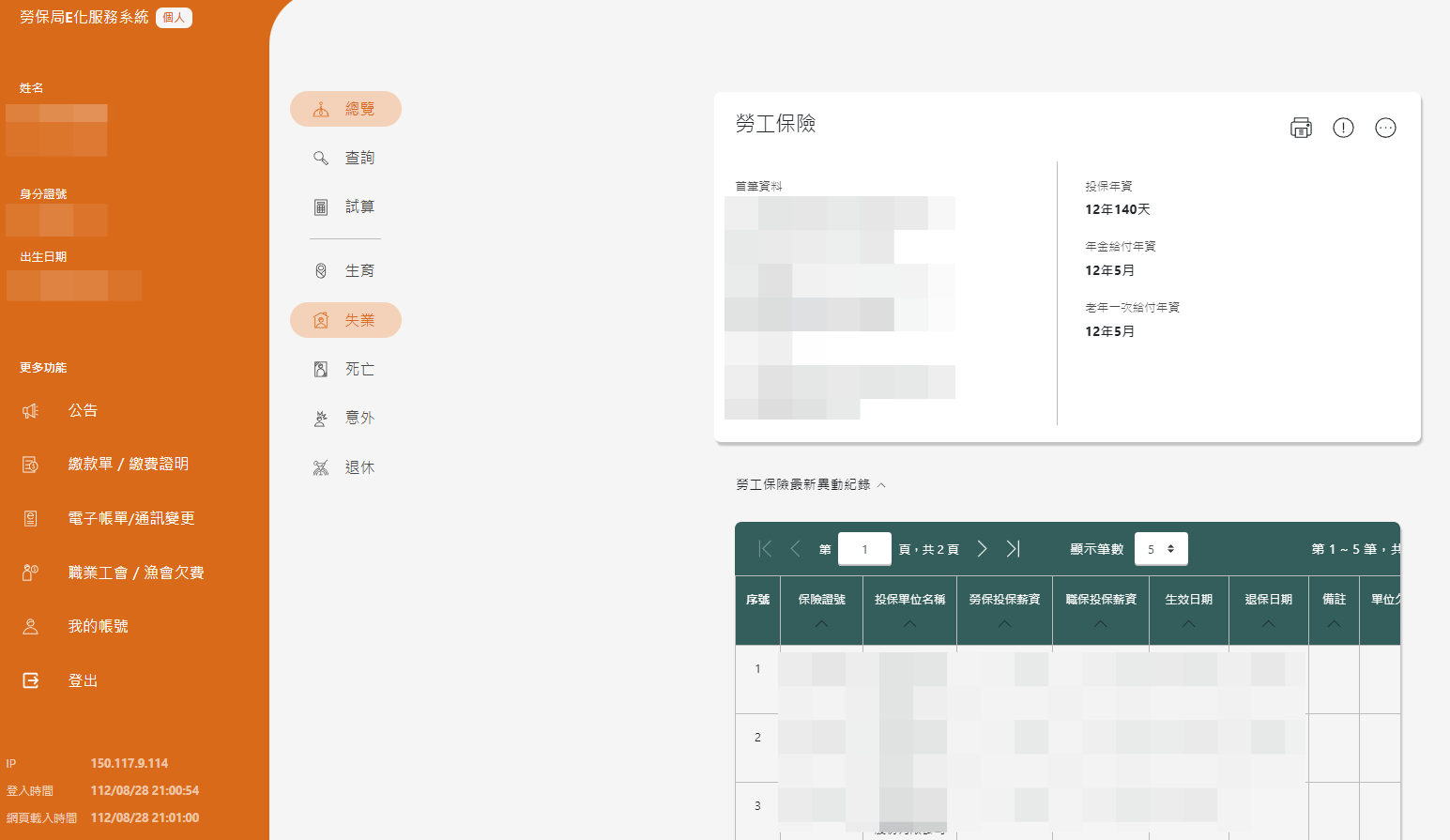Go to next page of records table

click(x=982, y=549)
